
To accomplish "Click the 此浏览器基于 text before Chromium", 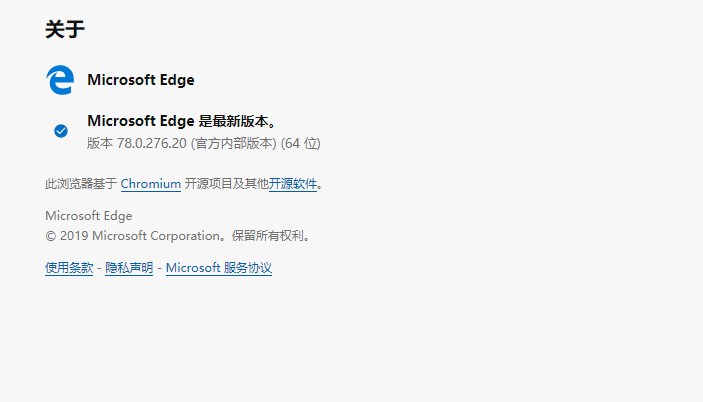I will pos(81,184).
